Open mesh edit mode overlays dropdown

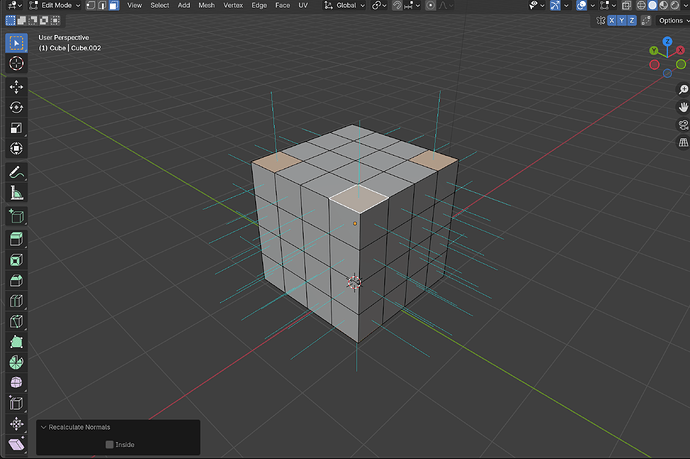pyautogui.click(x=608, y=5)
